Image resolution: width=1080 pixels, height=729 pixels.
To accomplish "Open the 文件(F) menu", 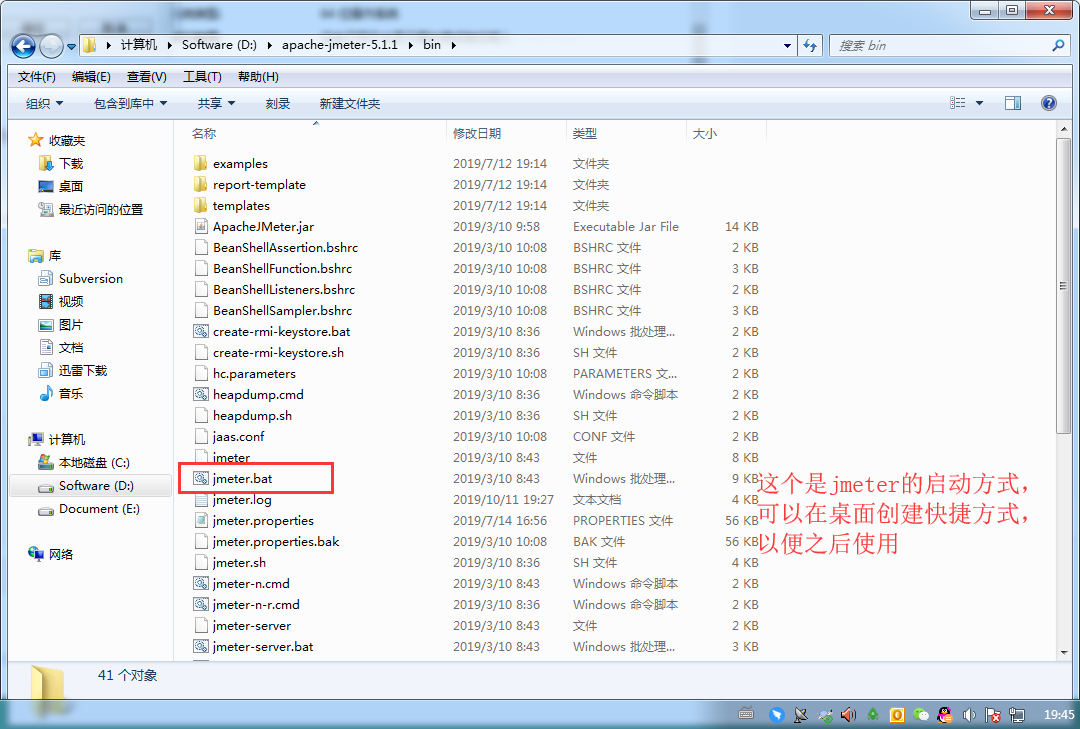I will tap(37, 76).
